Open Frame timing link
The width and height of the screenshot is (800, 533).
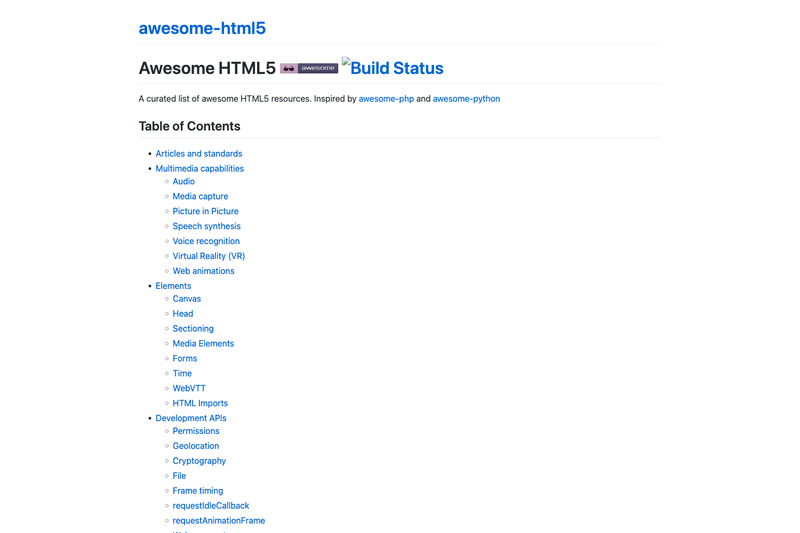197,491
